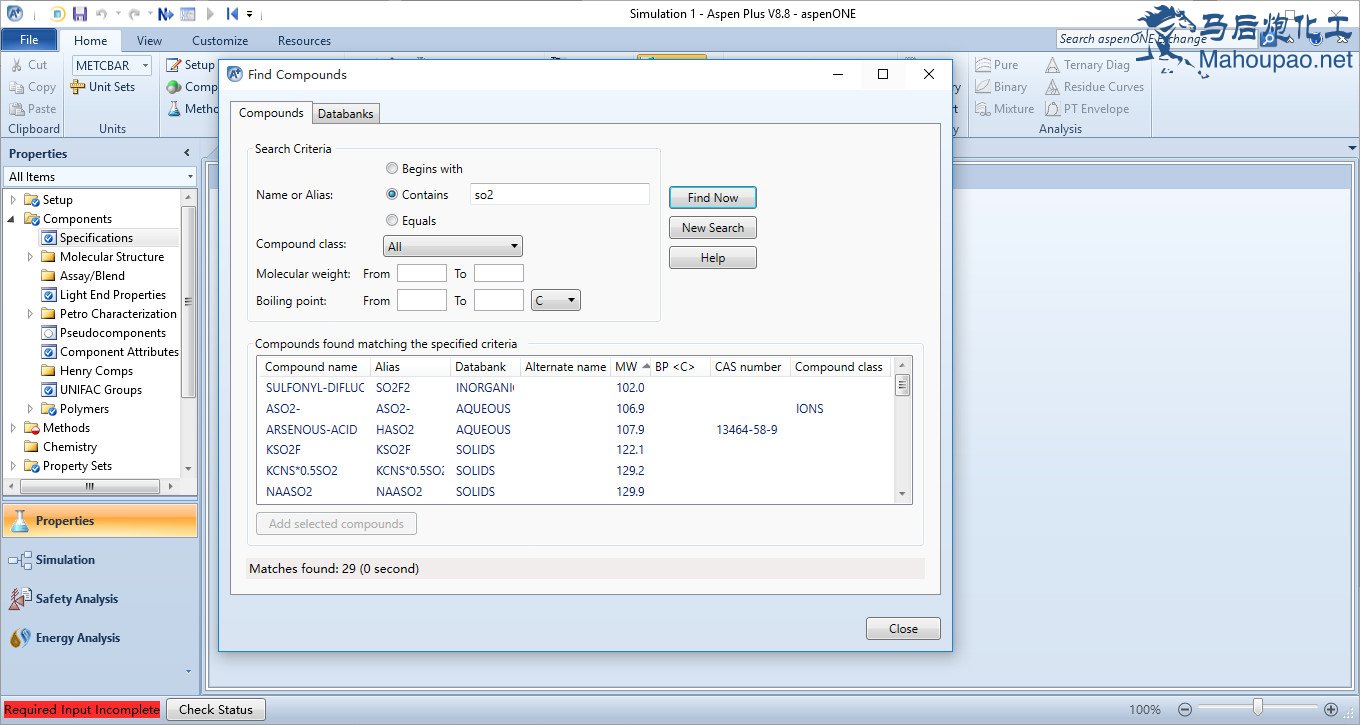
Task: Click the Required Input Incomplete status
Action: click(x=82, y=710)
